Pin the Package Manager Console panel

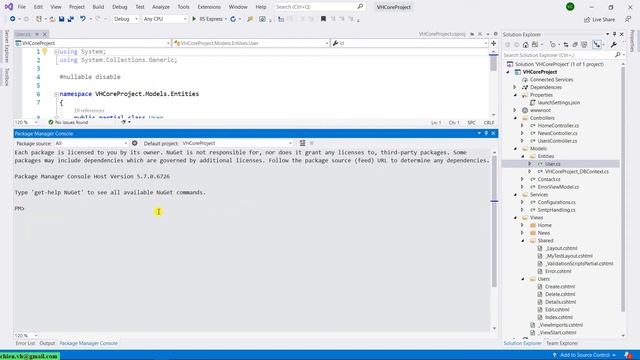486,133
